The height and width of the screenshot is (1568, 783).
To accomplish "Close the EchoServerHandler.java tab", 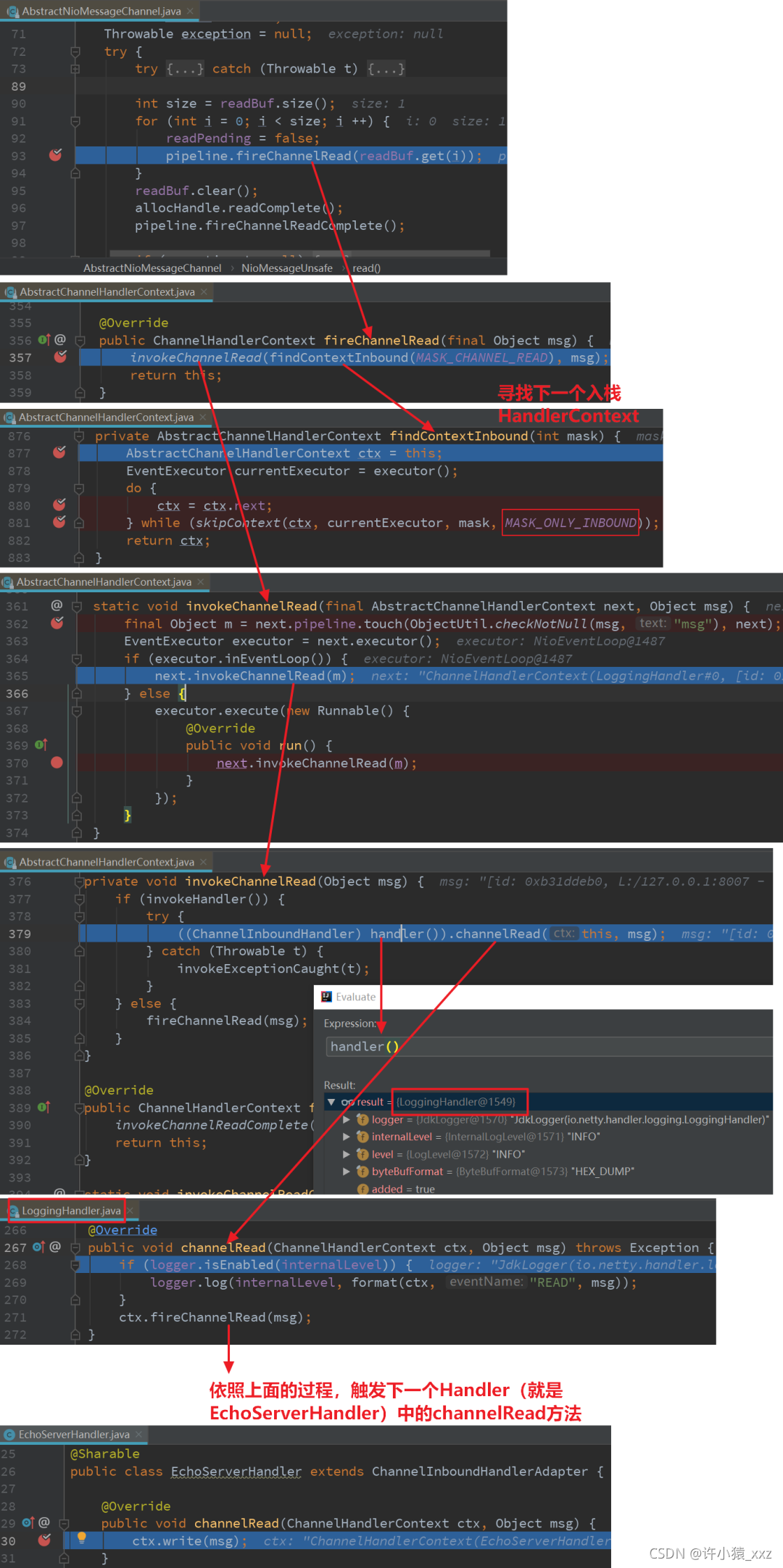I will coord(139,1435).
